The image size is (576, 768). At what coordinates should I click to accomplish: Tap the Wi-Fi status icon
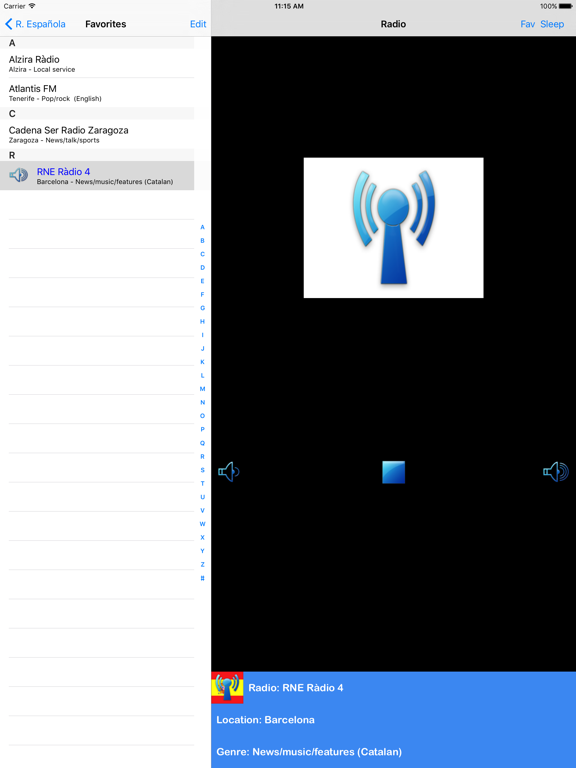coord(32,6)
